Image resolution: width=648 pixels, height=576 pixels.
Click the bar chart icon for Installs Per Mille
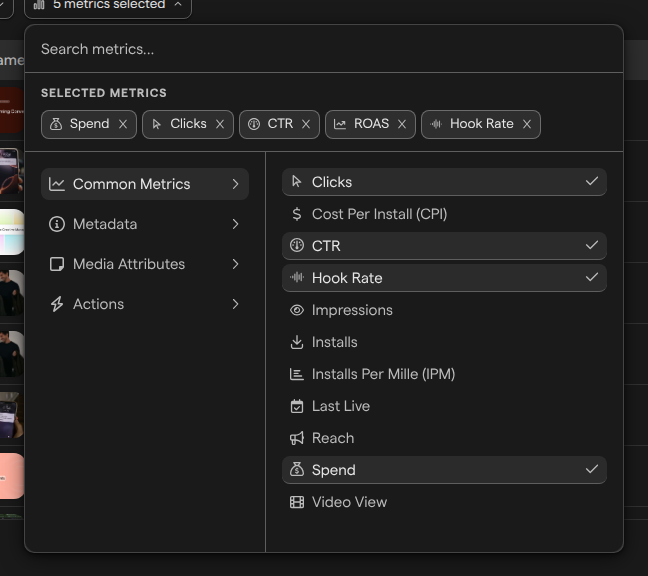point(297,374)
